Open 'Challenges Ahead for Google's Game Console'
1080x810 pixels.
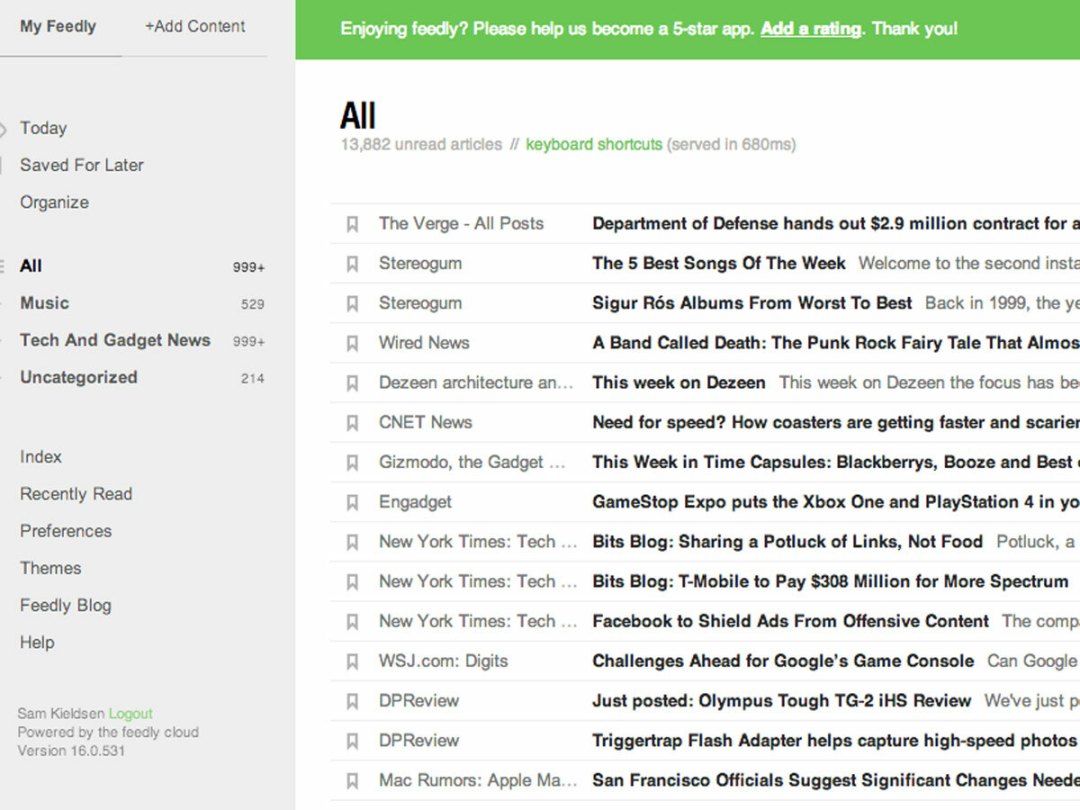pyautogui.click(x=783, y=661)
